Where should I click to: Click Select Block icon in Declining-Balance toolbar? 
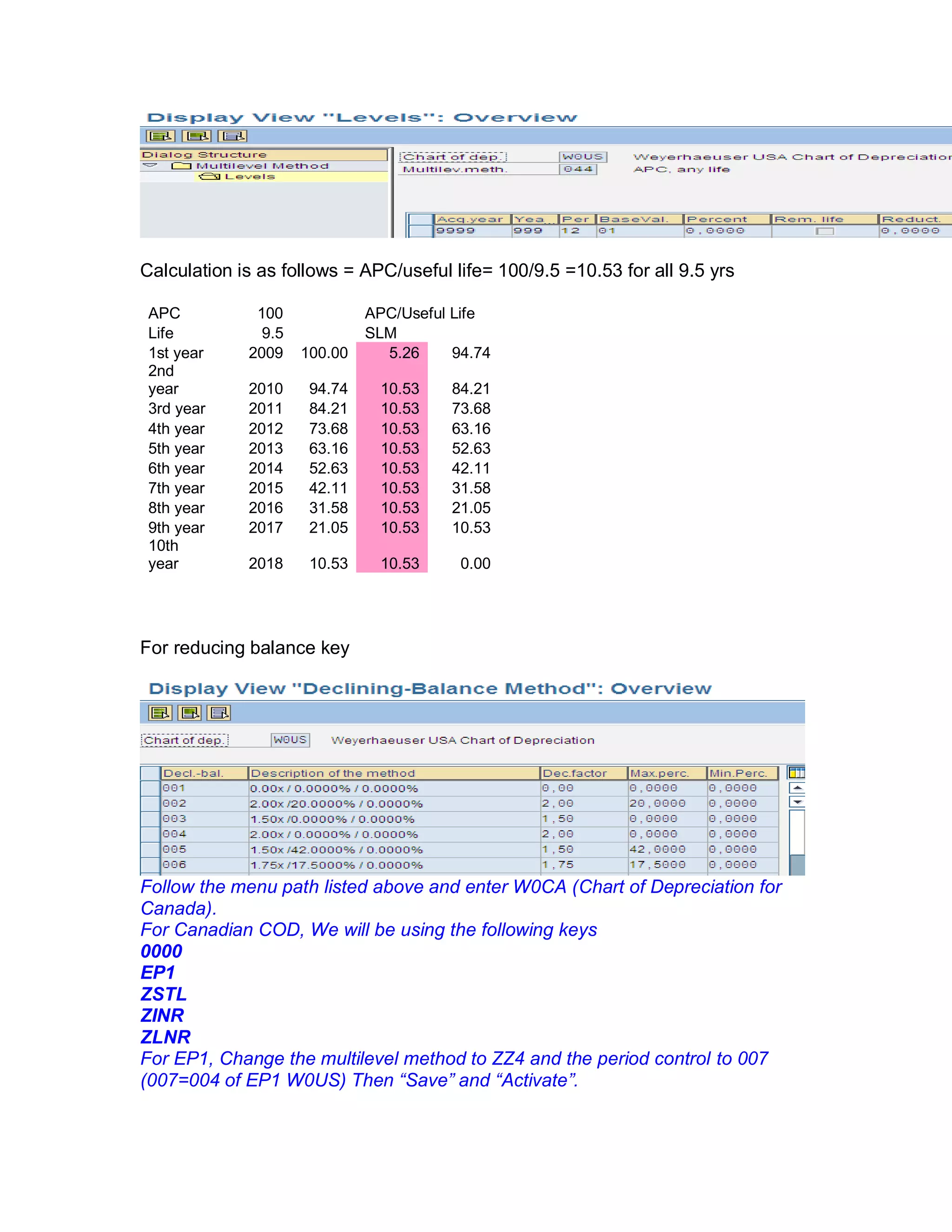[190, 713]
